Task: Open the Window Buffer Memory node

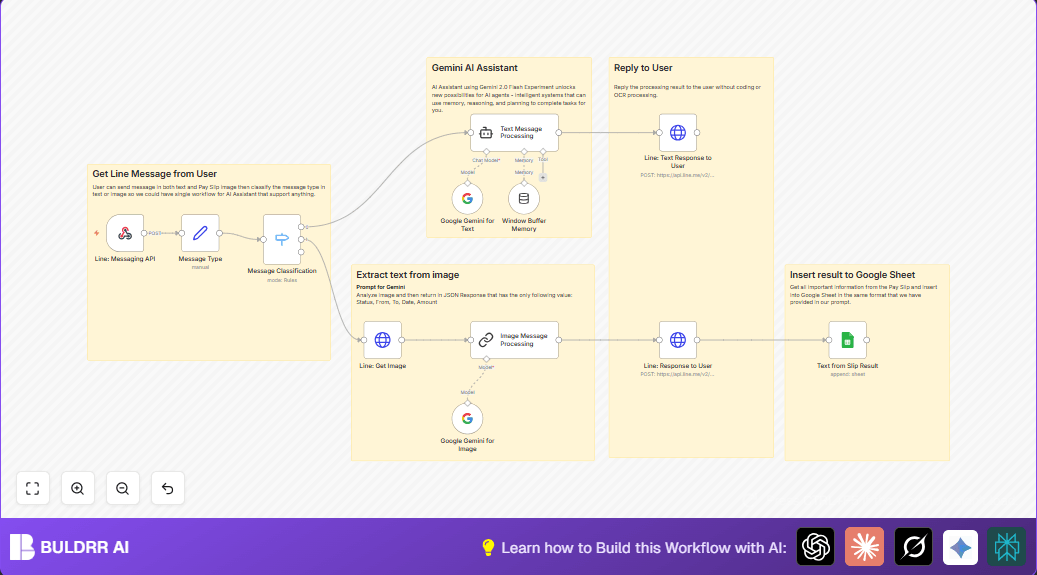Action: click(524, 199)
